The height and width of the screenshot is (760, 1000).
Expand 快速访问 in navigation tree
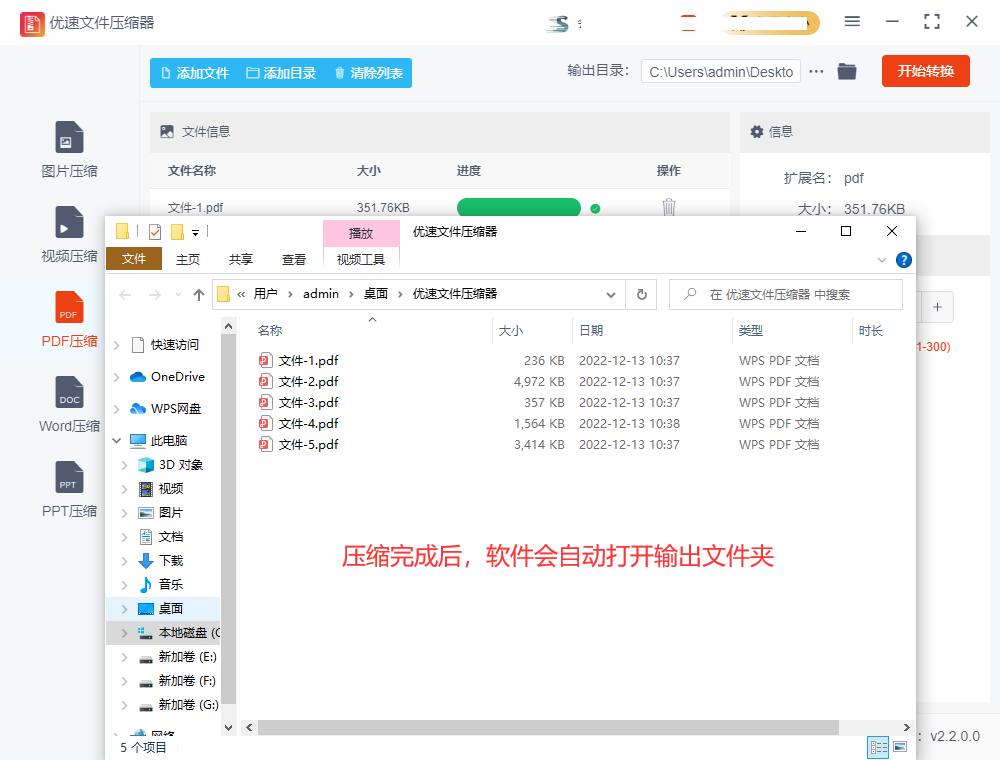pos(117,345)
